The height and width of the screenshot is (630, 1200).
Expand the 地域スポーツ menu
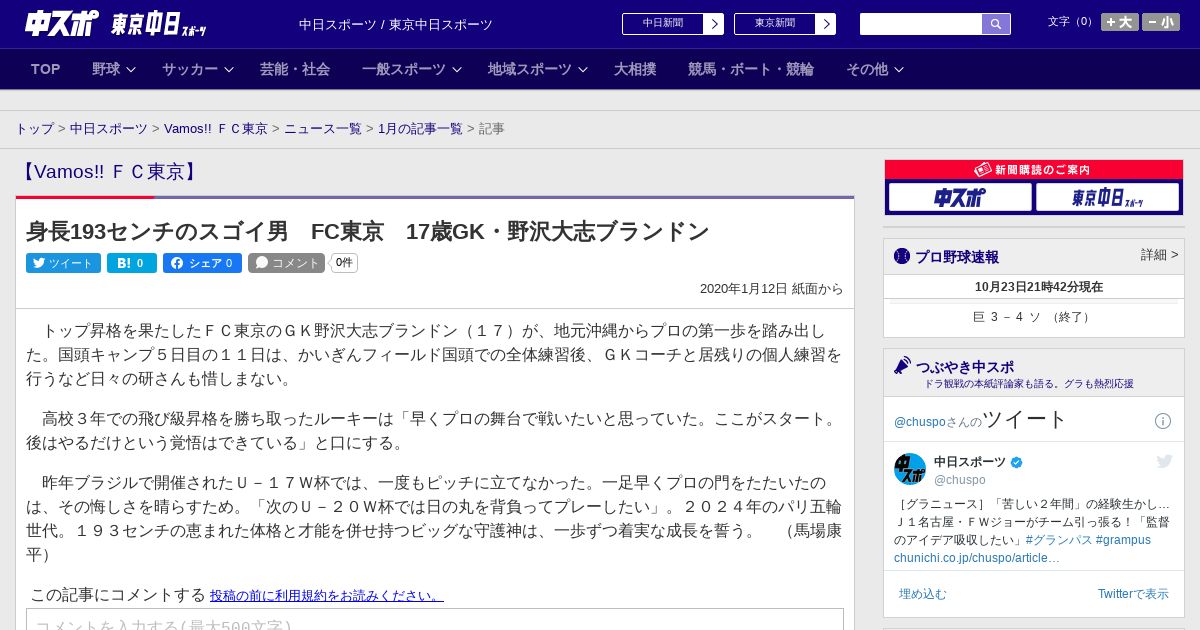point(538,69)
